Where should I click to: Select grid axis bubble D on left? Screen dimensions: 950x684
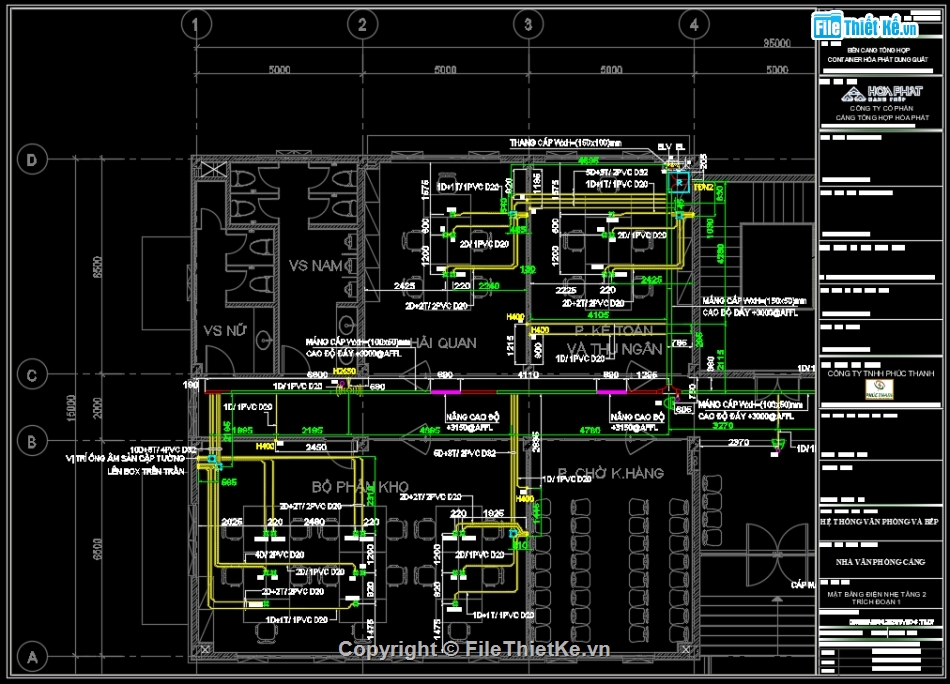point(33,159)
